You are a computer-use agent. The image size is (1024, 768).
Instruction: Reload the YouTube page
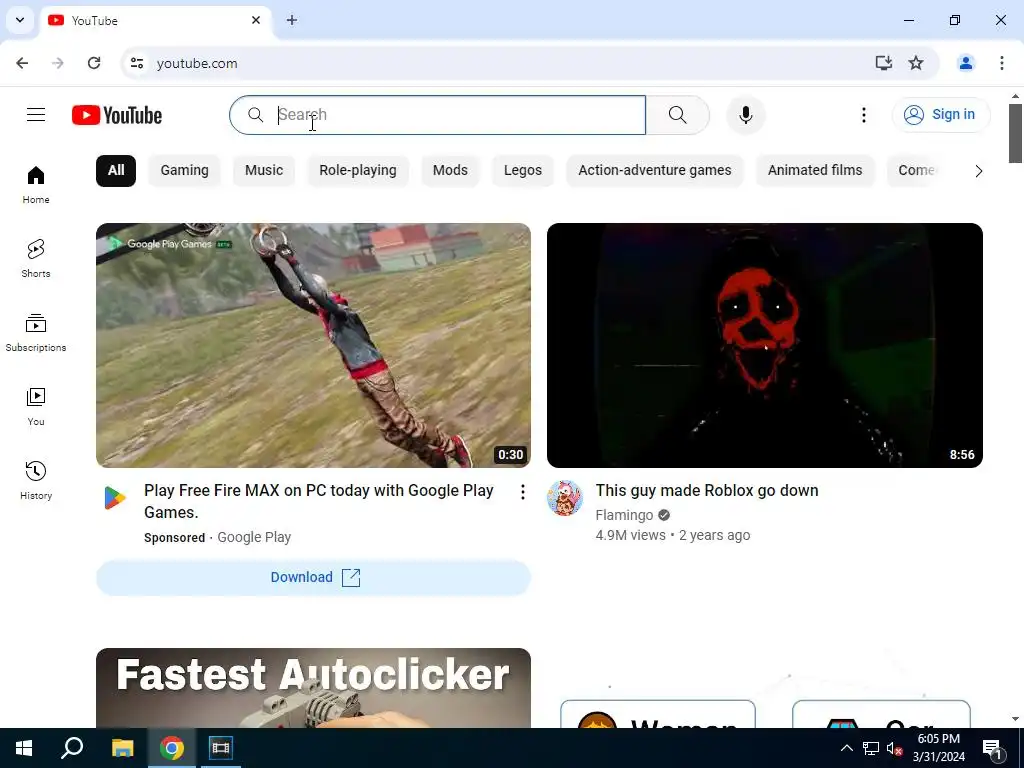pos(94,63)
